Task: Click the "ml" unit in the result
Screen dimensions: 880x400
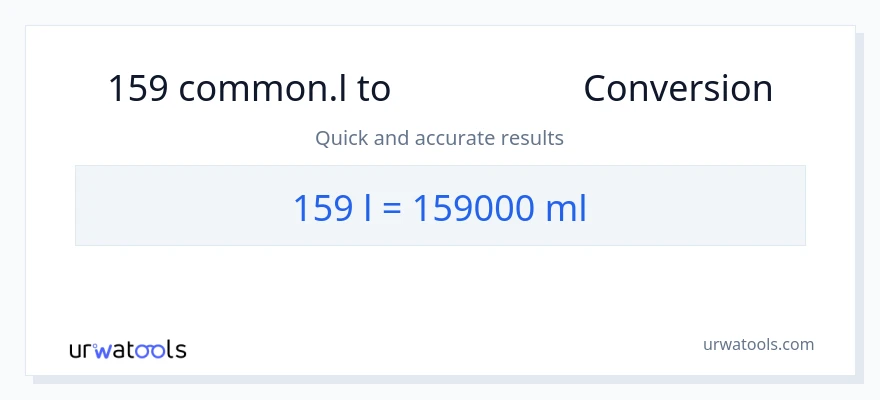Action: pos(565,207)
